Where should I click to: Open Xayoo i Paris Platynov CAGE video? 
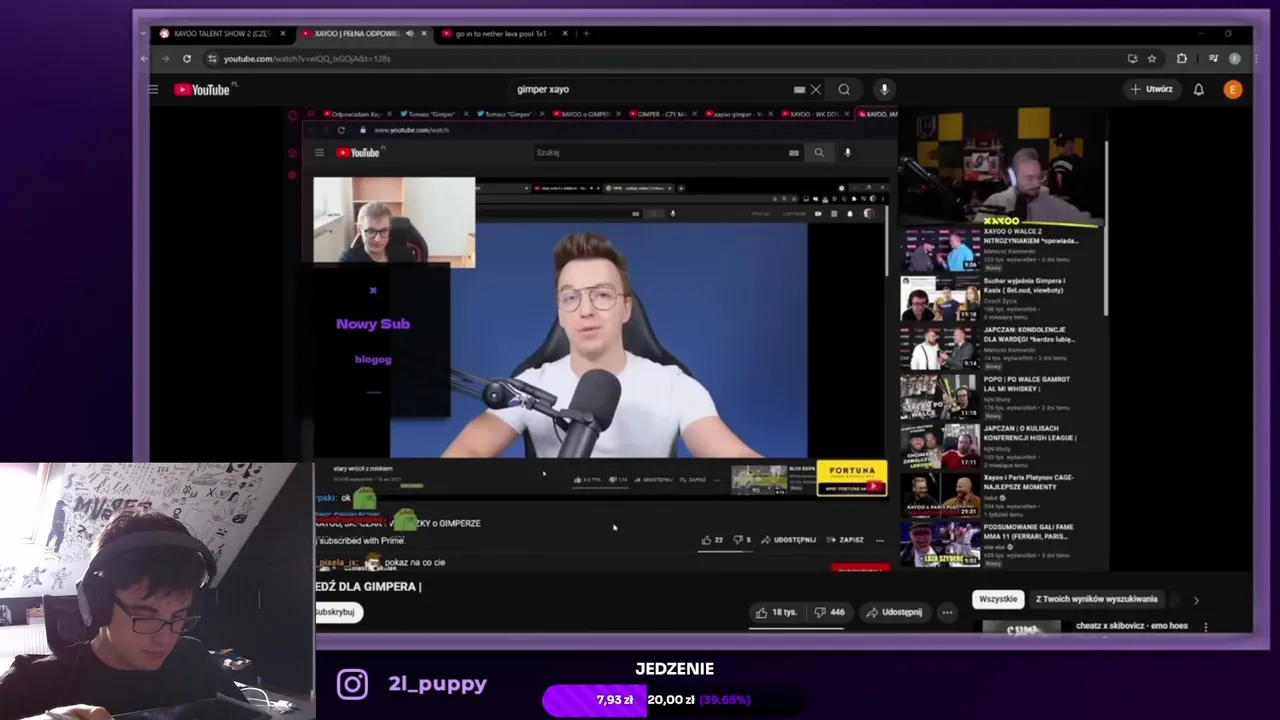[x=940, y=495]
